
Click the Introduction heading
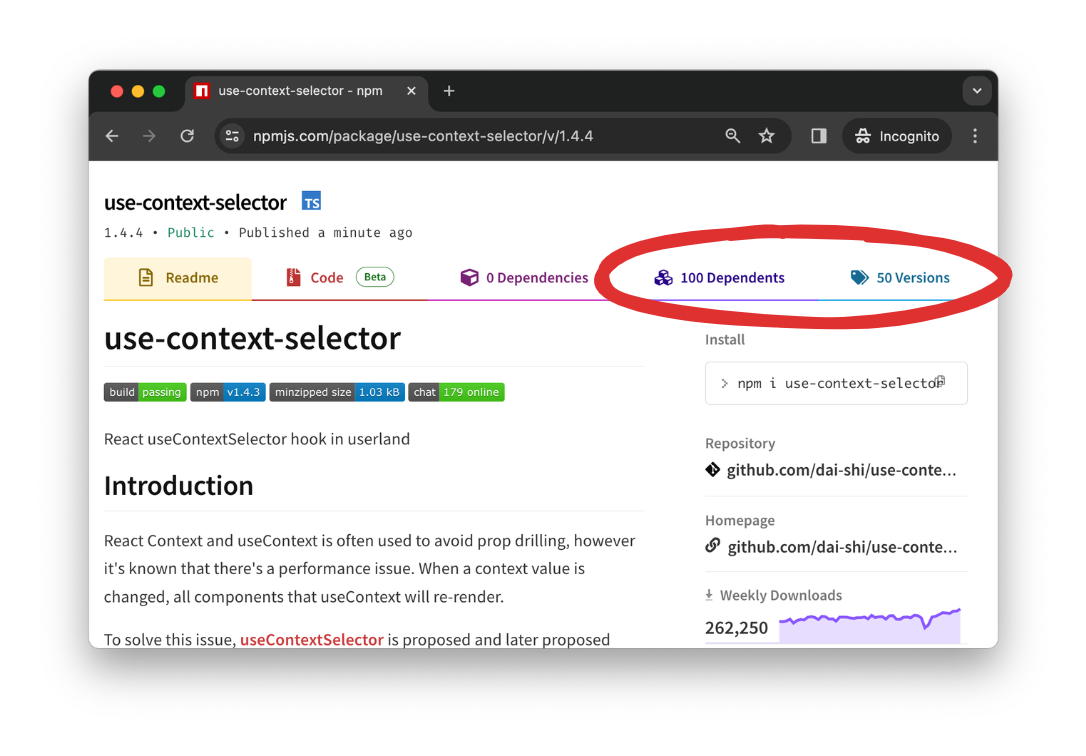click(179, 486)
